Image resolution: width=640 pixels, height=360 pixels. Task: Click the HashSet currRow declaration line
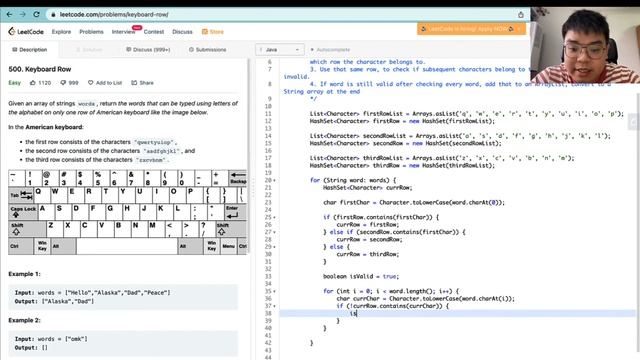[x=368, y=188]
